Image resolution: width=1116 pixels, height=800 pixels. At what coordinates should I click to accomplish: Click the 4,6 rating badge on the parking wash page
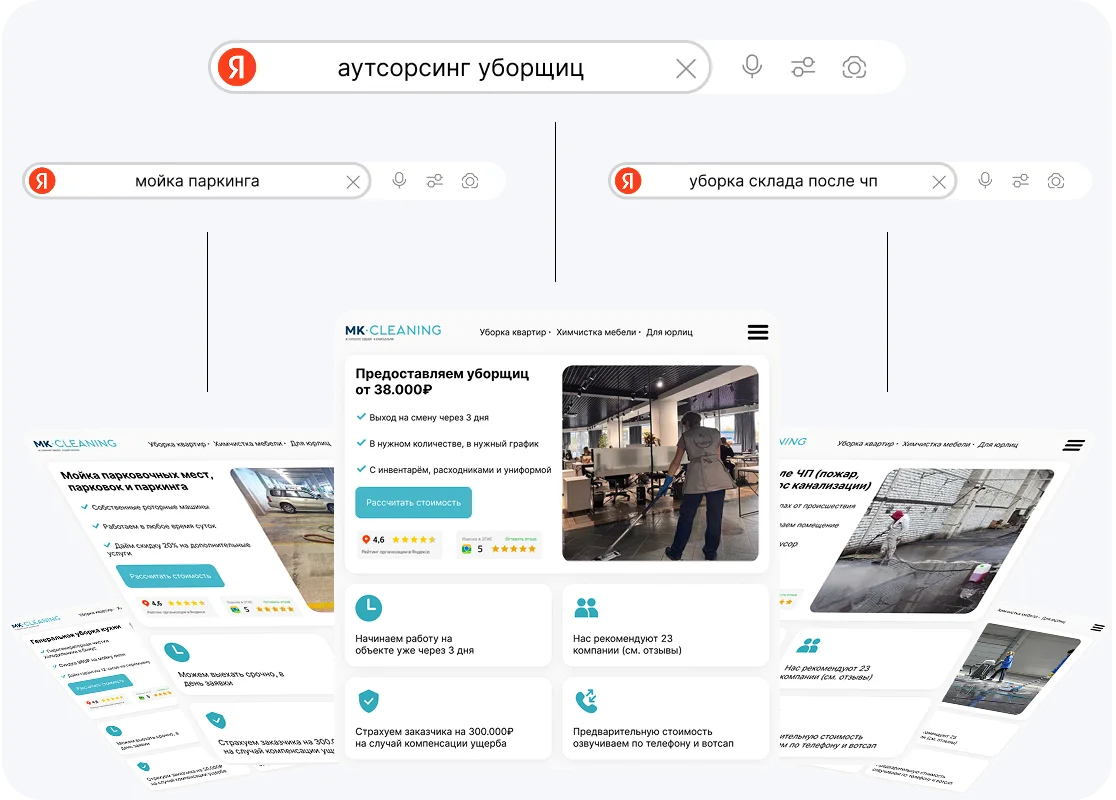(174, 606)
